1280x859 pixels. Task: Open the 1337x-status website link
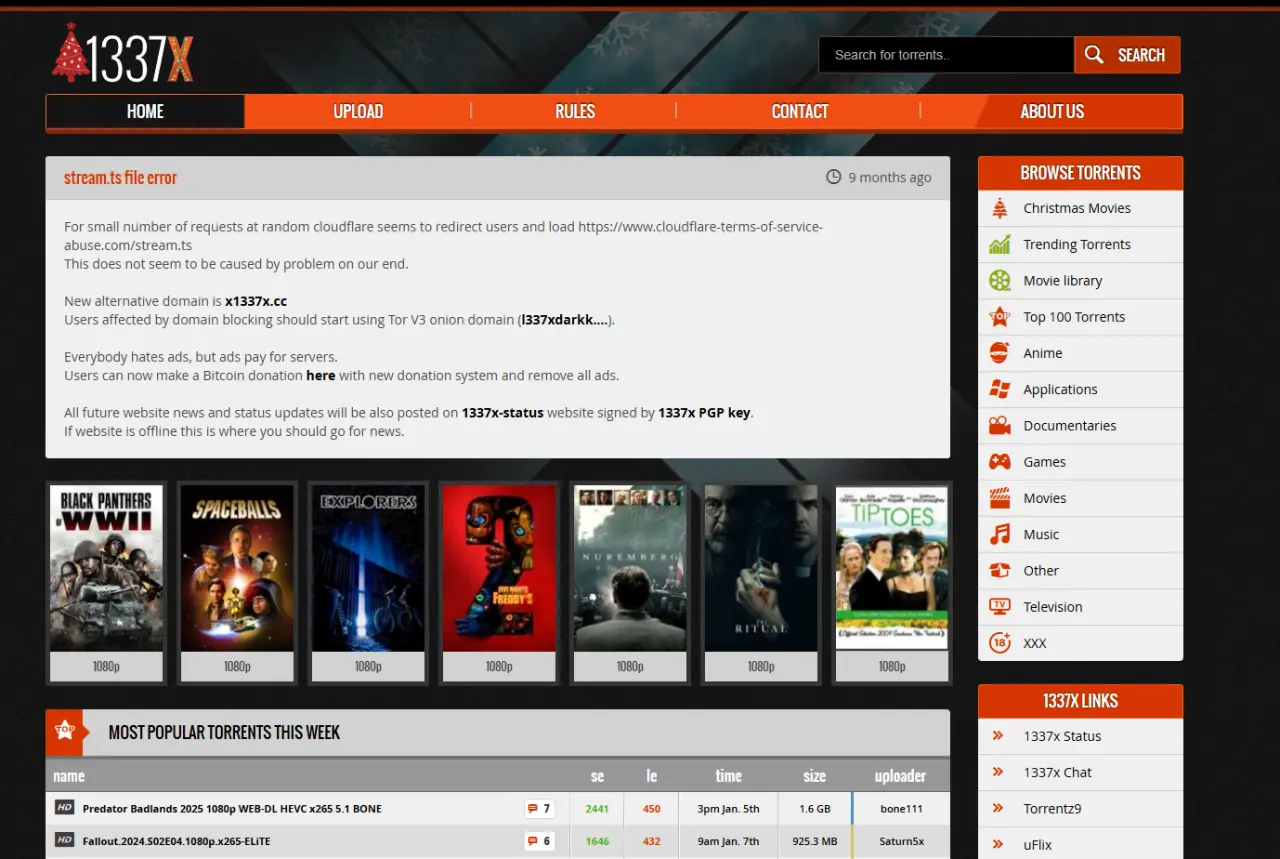(x=503, y=412)
